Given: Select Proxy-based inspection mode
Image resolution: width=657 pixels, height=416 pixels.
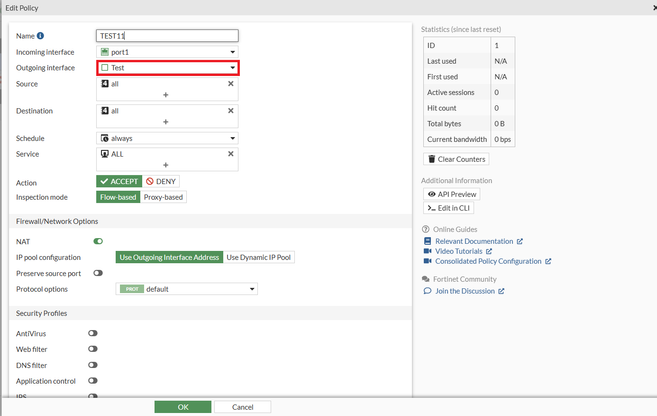Looking at the screenshot, I should (x=164, y=197).
